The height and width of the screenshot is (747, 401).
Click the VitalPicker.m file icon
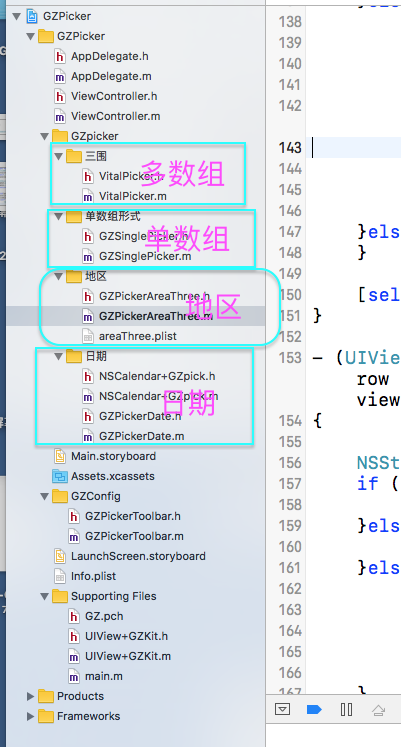(x=88, y=196)
